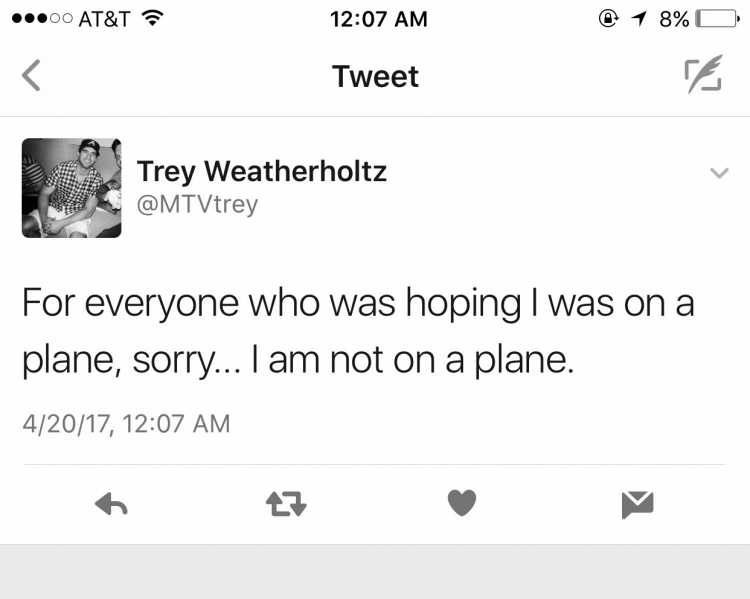Tap the 12:07 AM status bar clock
The height and width of the screenshot is (599, 750).
(378, 19)
